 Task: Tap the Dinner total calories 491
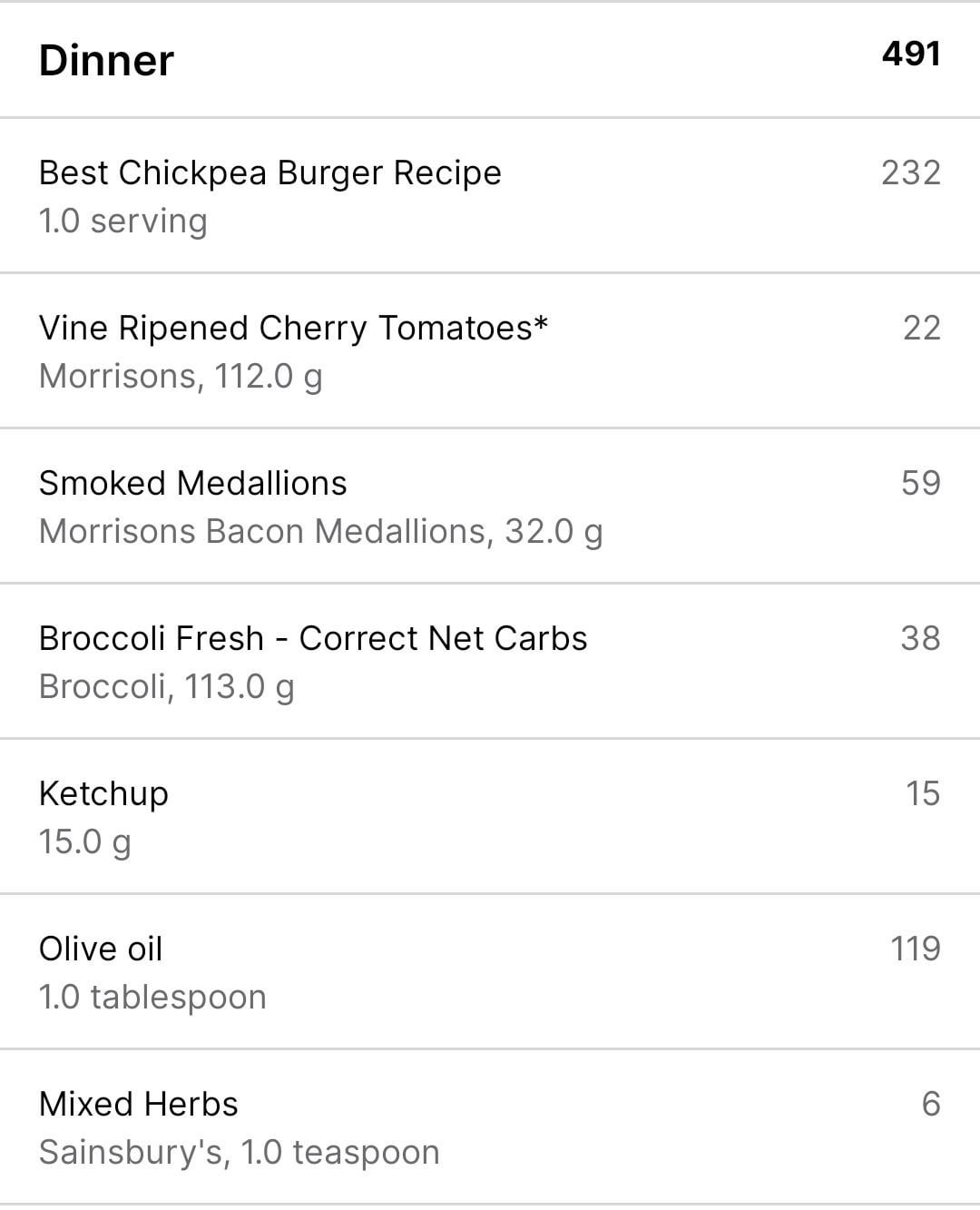(911, 54)
